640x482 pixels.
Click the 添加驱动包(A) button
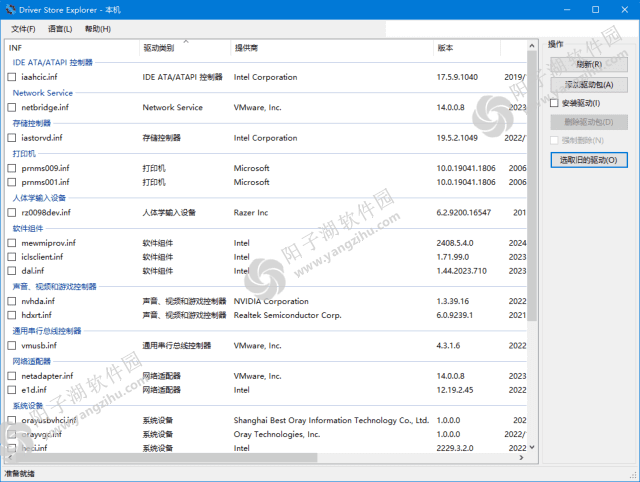coord(589,84)
